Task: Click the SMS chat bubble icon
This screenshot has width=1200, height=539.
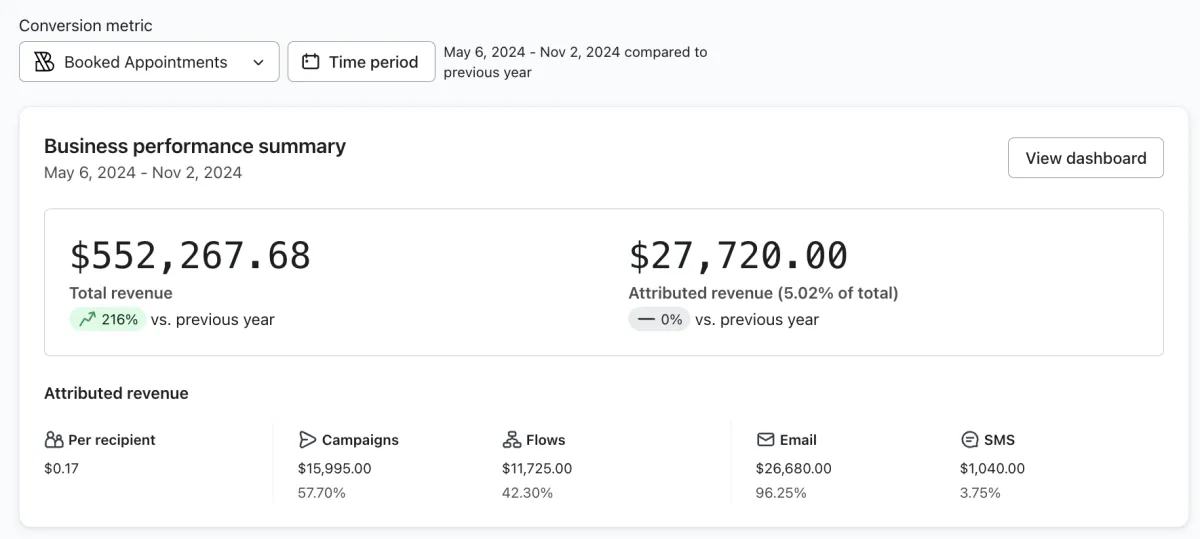Action: tap(969, 440)
